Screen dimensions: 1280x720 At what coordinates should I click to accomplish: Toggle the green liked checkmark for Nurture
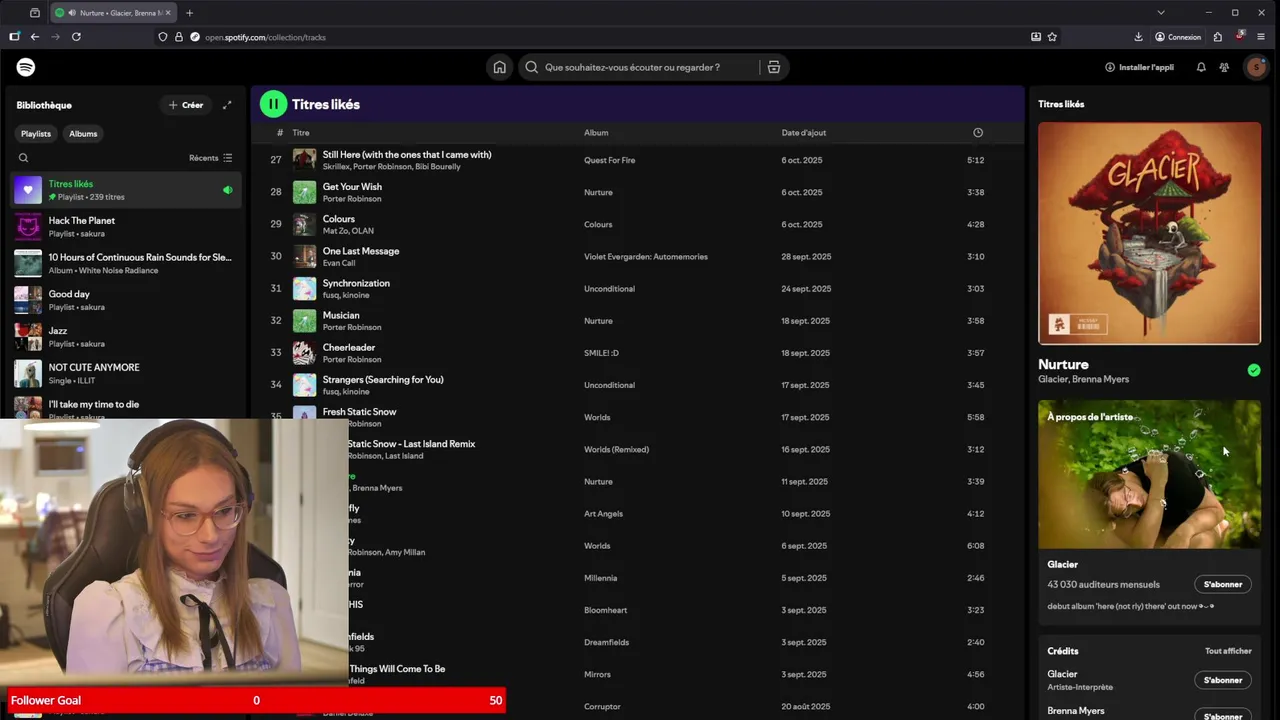click(1254, 370)
